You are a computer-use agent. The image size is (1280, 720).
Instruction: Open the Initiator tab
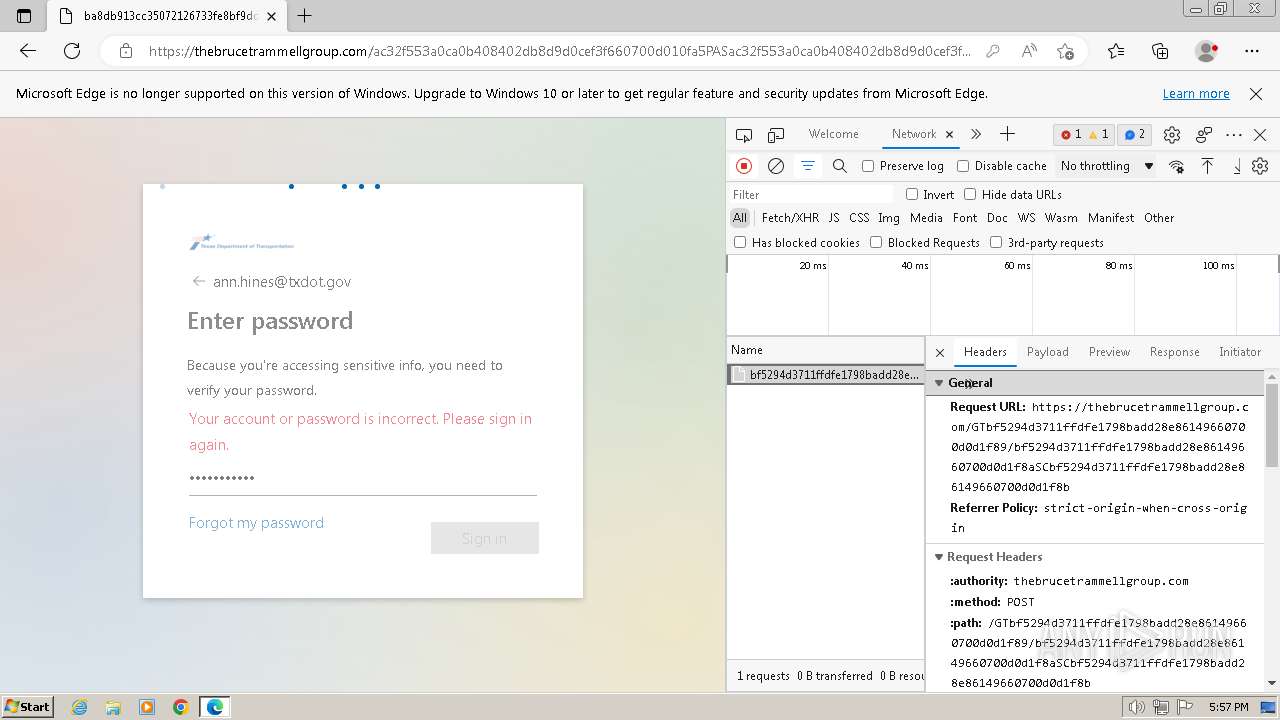pos(1240,352)
